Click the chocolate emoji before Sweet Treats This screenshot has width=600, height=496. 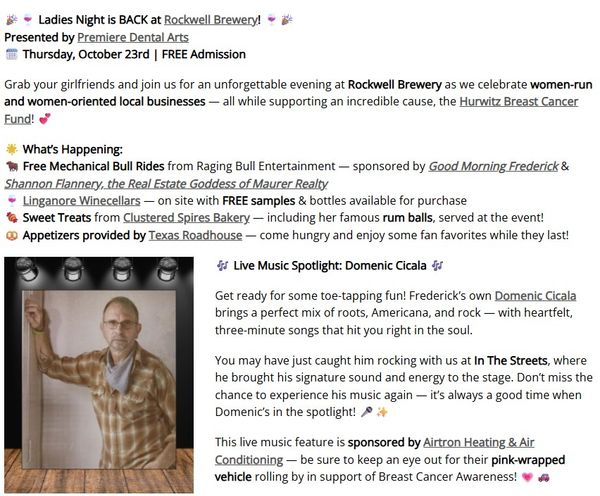12,217
